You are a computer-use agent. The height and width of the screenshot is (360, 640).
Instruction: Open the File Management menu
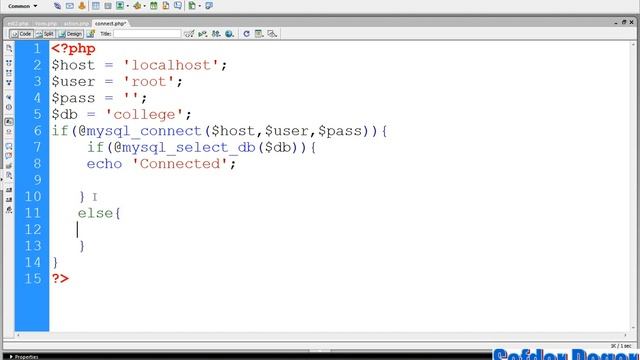click(x=216, y=34)
